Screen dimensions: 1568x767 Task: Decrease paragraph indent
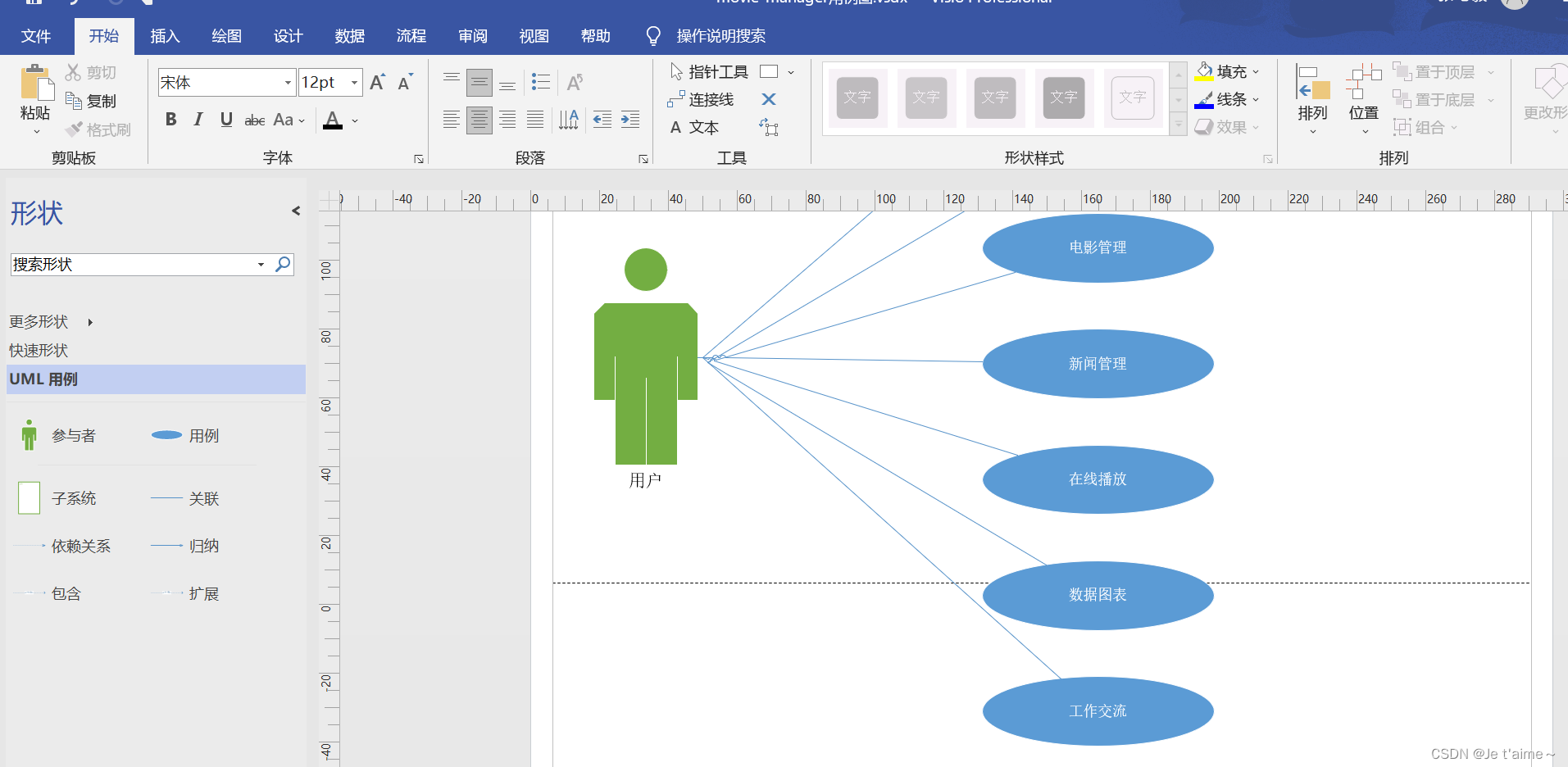602,120
